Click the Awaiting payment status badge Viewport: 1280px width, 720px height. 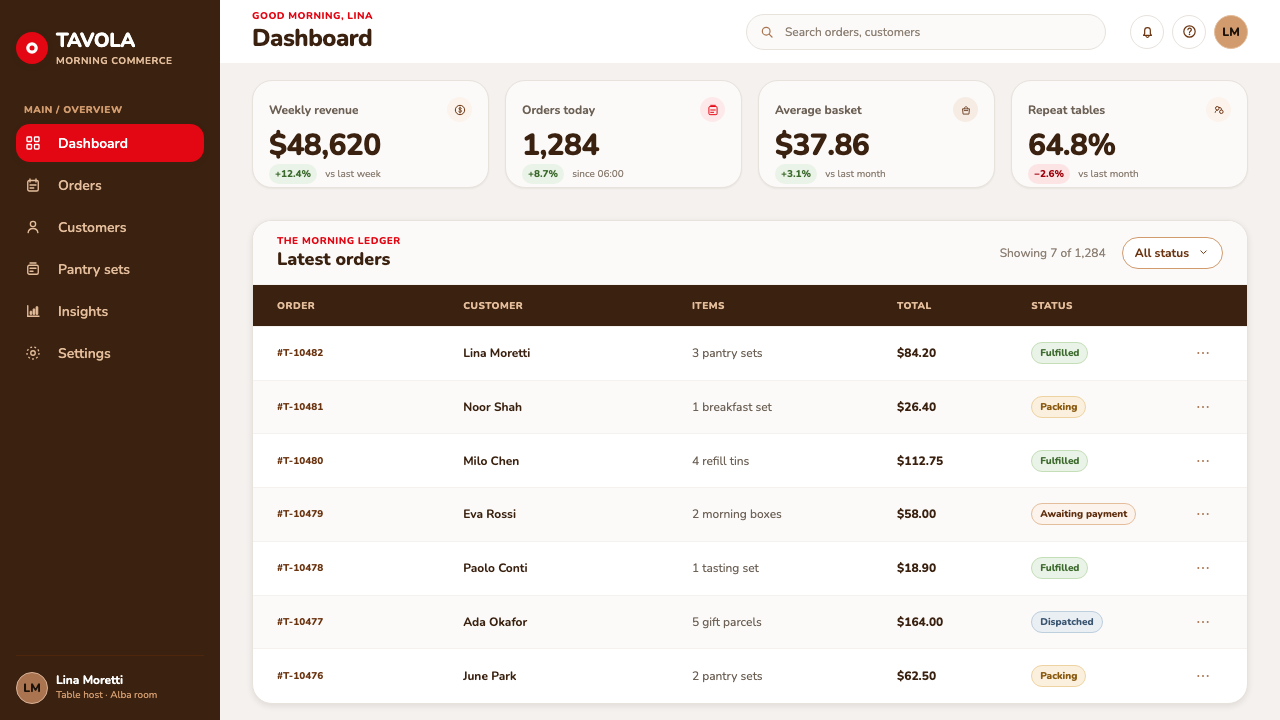1083,514
